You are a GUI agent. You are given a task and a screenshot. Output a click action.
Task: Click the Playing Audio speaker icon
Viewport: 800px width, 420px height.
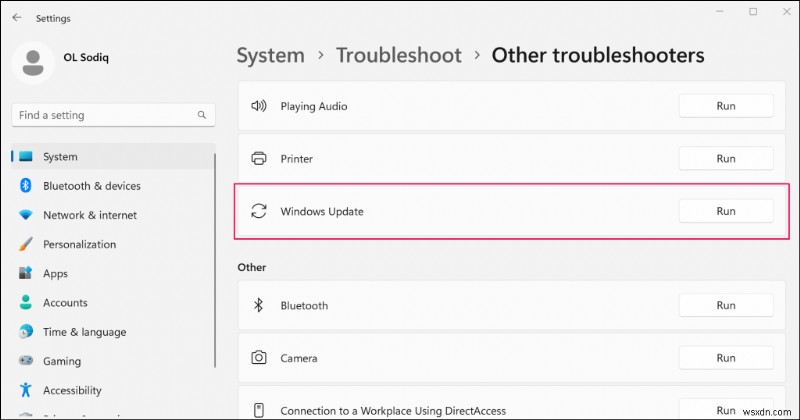(259, 106)
